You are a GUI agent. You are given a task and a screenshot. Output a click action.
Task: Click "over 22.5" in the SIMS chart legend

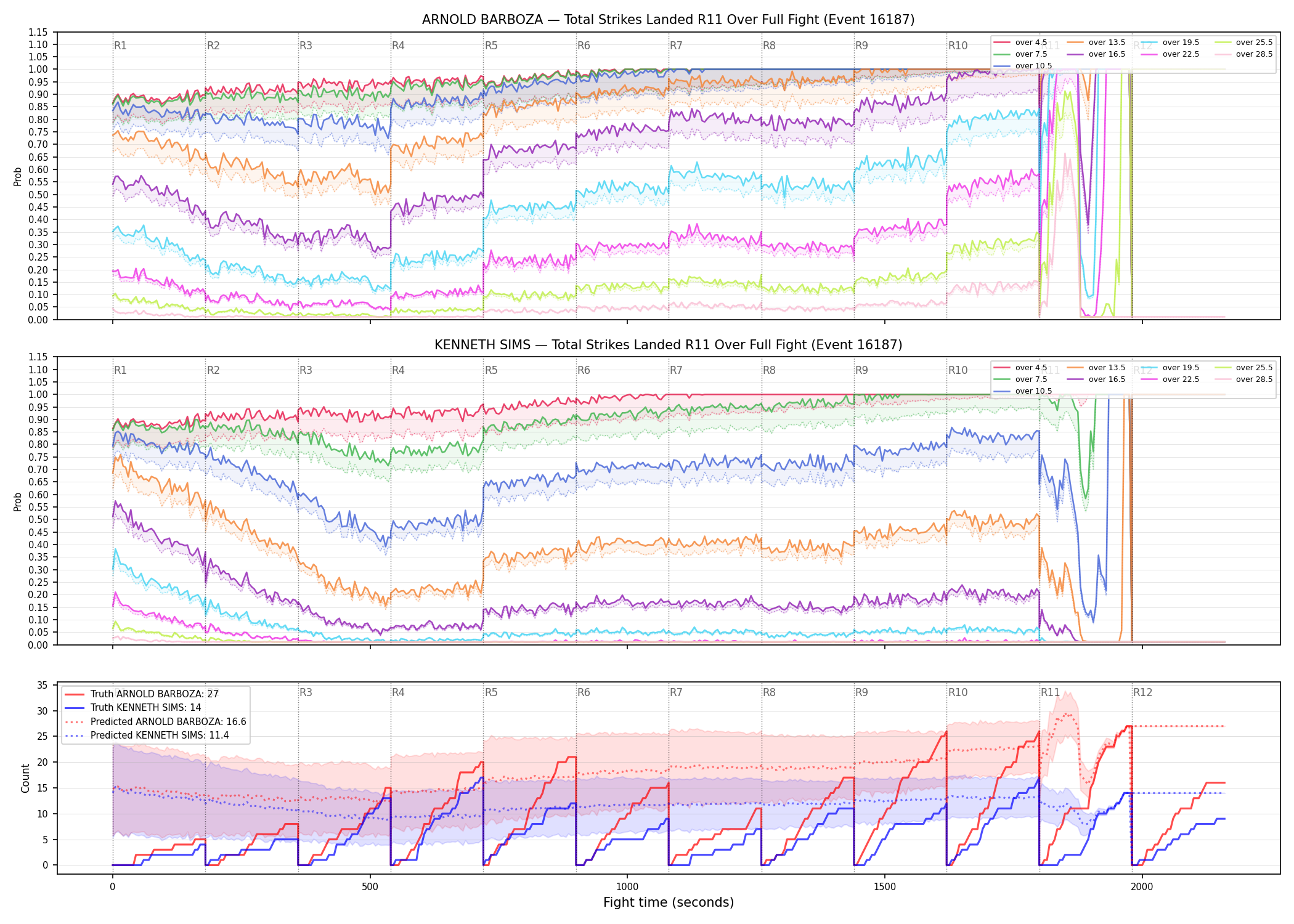[x=1181, y=379]
